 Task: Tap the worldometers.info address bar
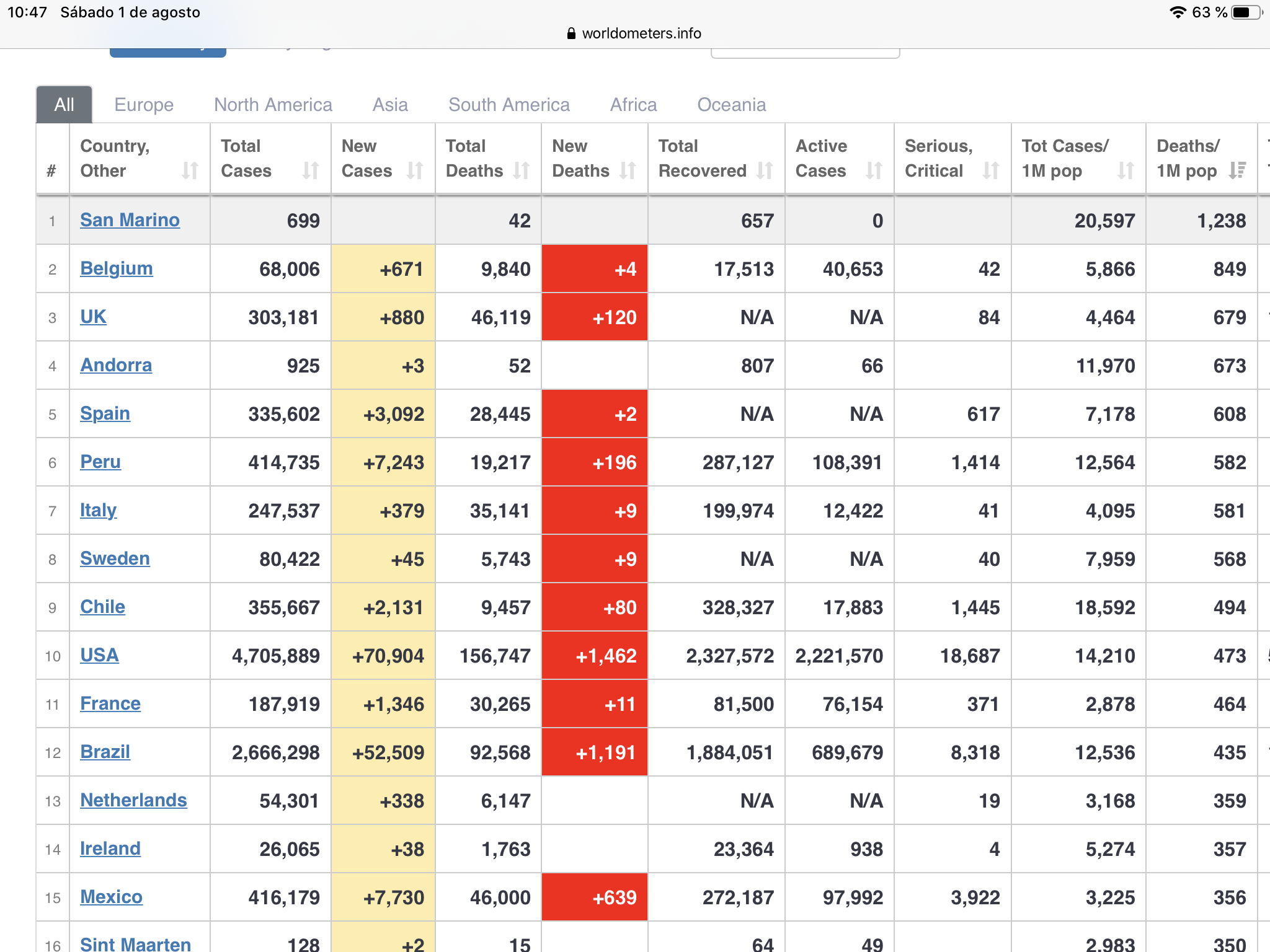(x=641, y=33)
